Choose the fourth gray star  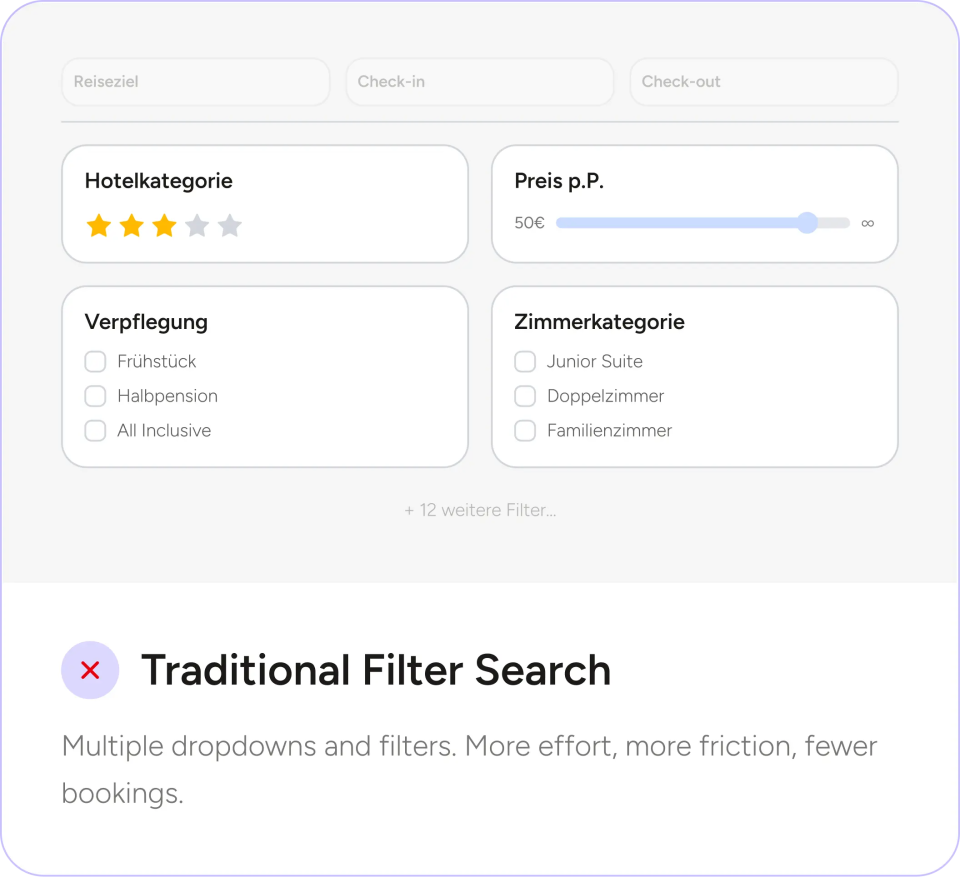197,226
